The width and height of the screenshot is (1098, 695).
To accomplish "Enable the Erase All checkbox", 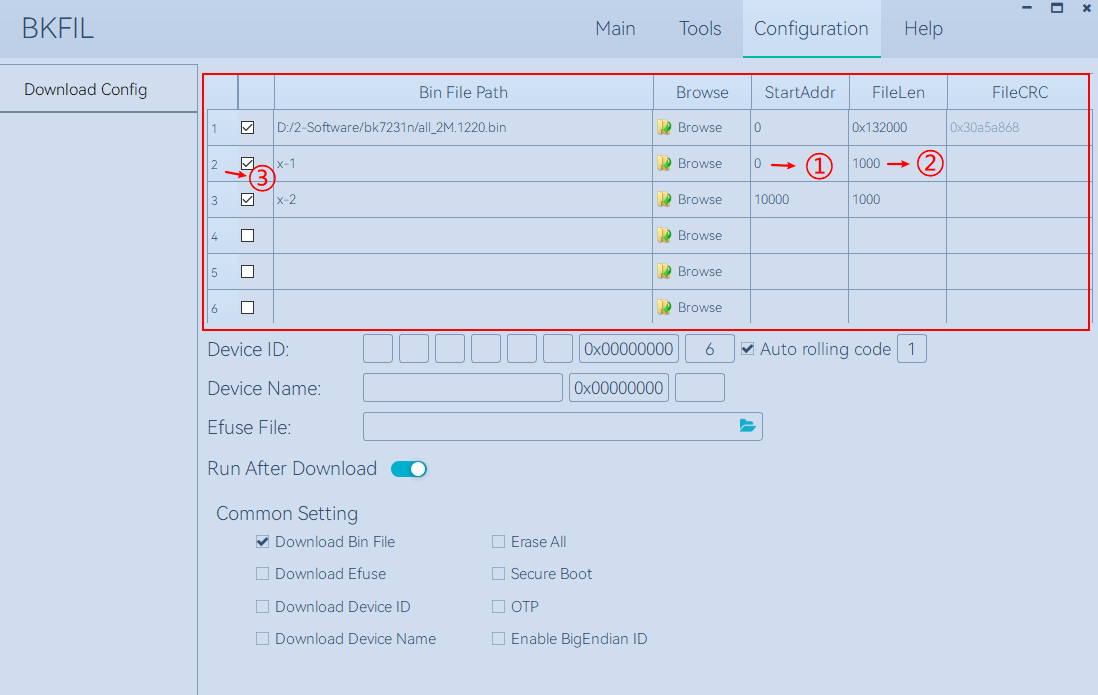I will click(498, 542).
